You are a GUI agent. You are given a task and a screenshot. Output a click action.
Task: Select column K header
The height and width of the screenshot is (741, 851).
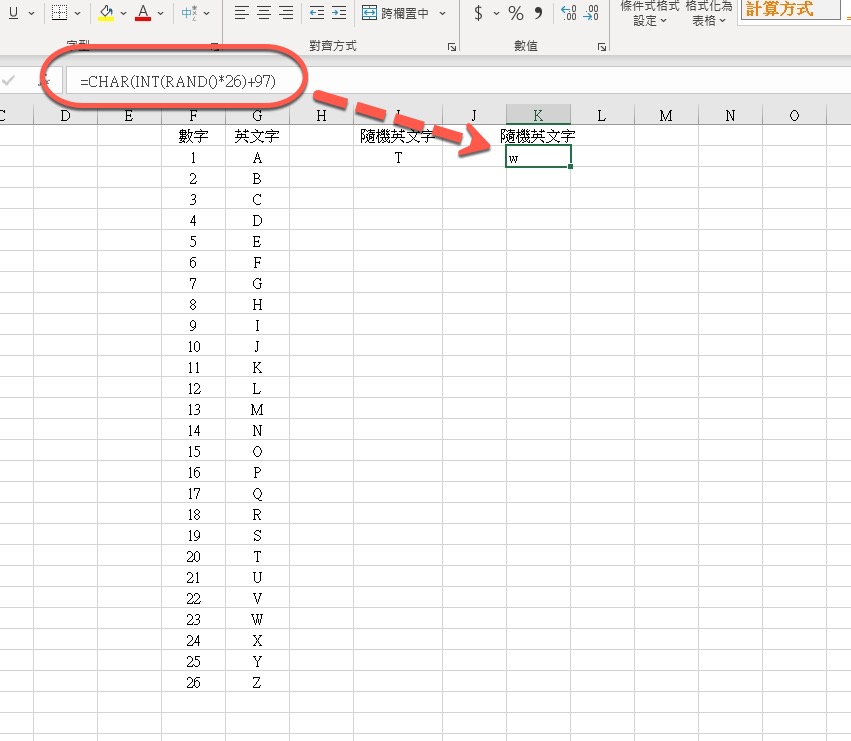pos(538,116)
